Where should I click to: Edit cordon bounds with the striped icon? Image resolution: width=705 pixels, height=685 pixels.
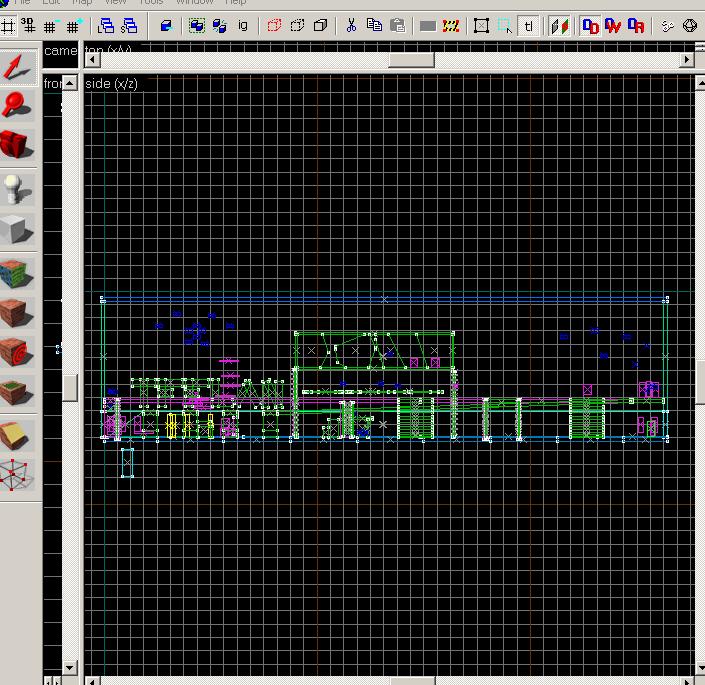pyautogui.click(x=451, y=26)
